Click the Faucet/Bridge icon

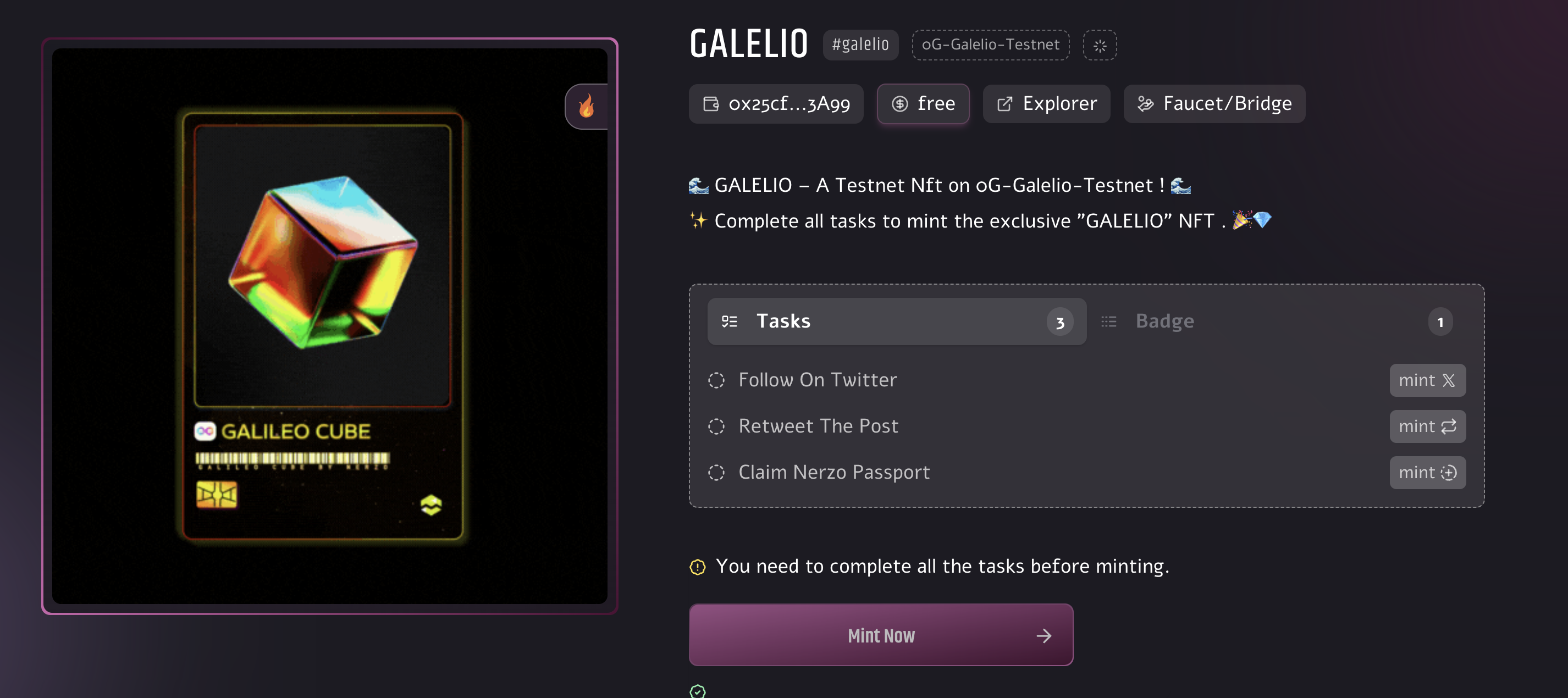(1145, 104)
